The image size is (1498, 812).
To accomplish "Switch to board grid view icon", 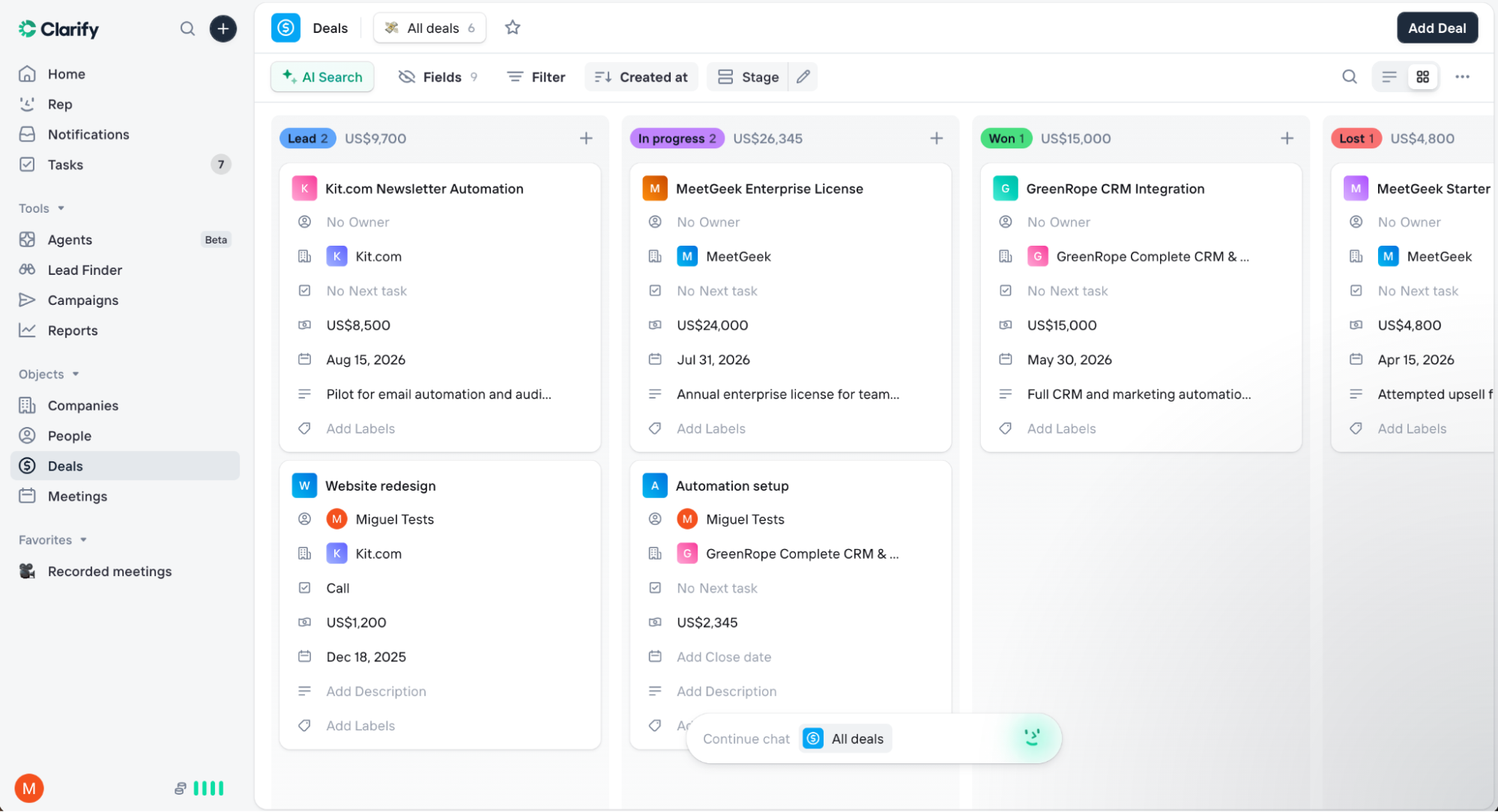I will (x=1423, y=76).
